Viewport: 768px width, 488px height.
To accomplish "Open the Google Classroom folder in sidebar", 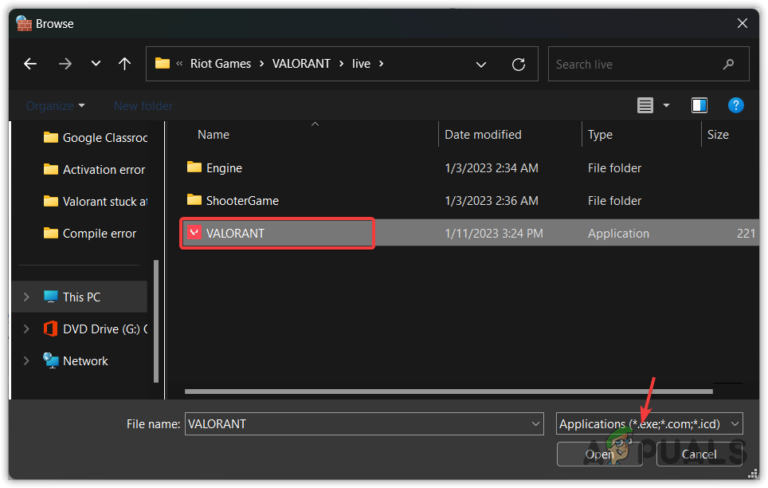I will pos(95,138).
